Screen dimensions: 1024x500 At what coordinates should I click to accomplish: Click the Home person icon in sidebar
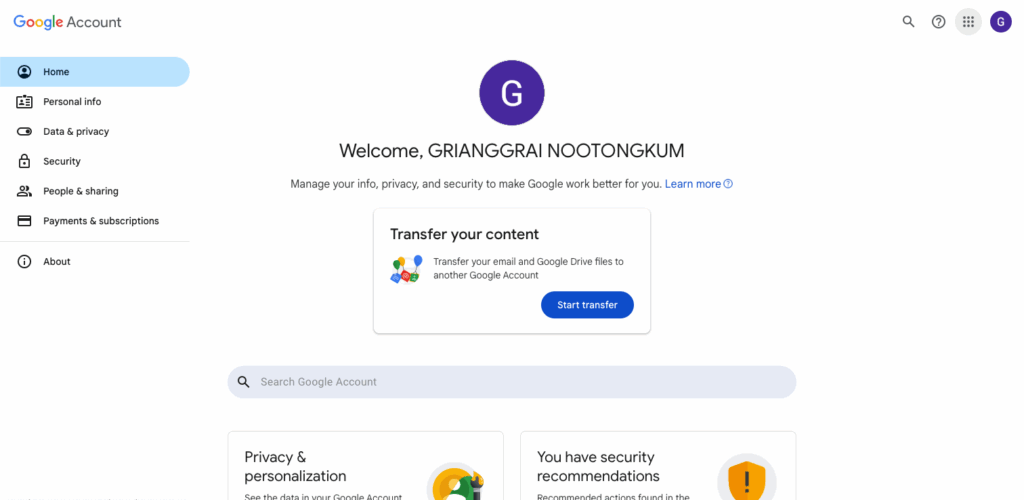point(24,72)
